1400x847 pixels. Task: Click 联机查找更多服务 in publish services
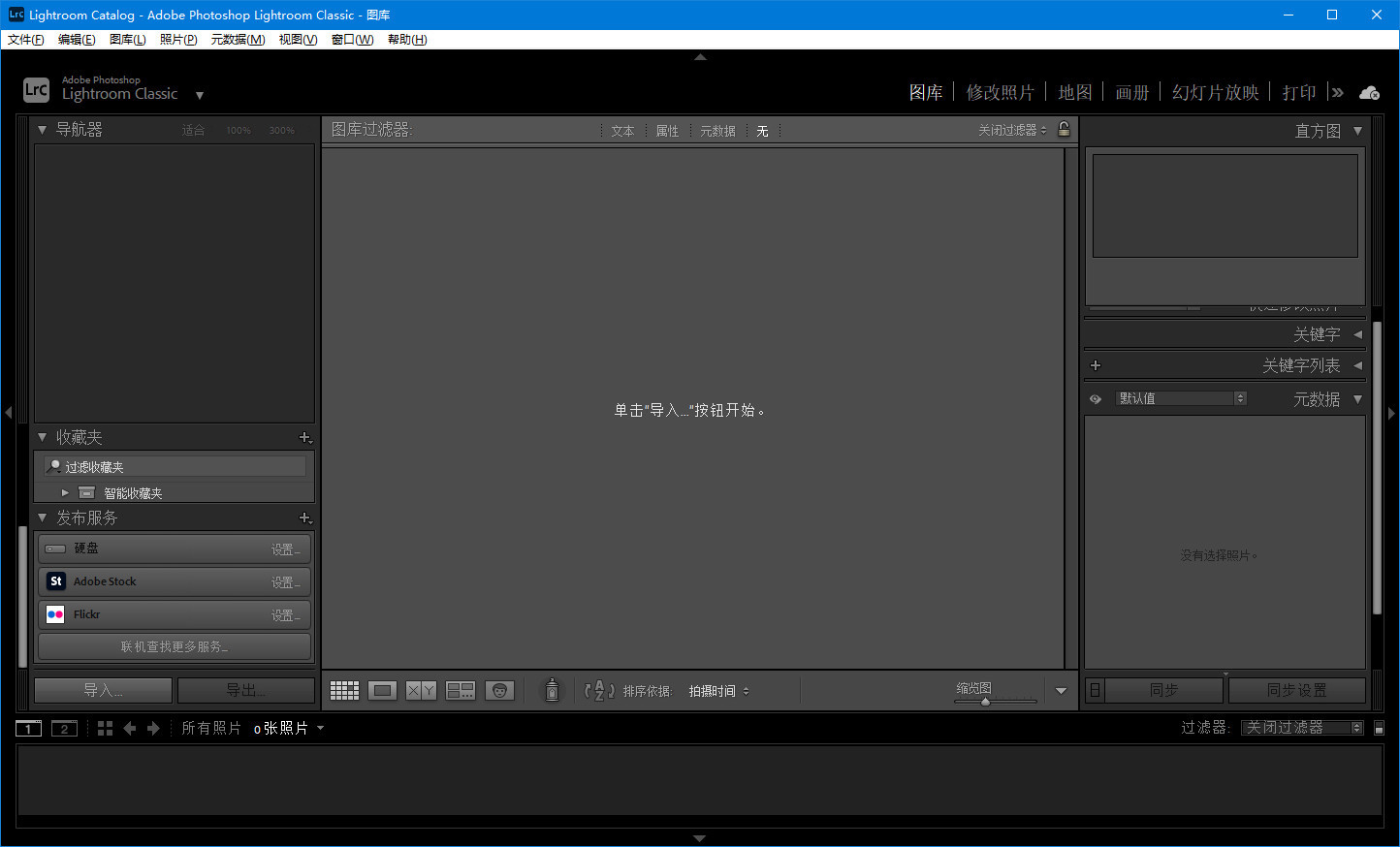(174, 645)
